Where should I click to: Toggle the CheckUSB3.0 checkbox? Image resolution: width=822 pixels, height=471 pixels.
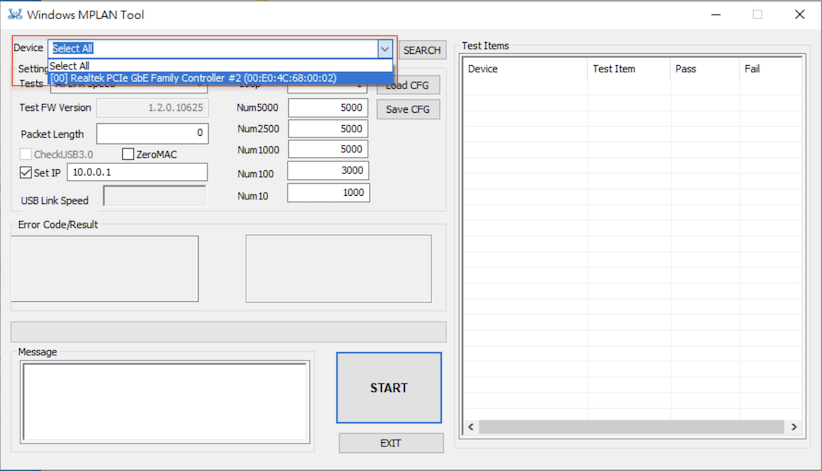coord(26,154)
